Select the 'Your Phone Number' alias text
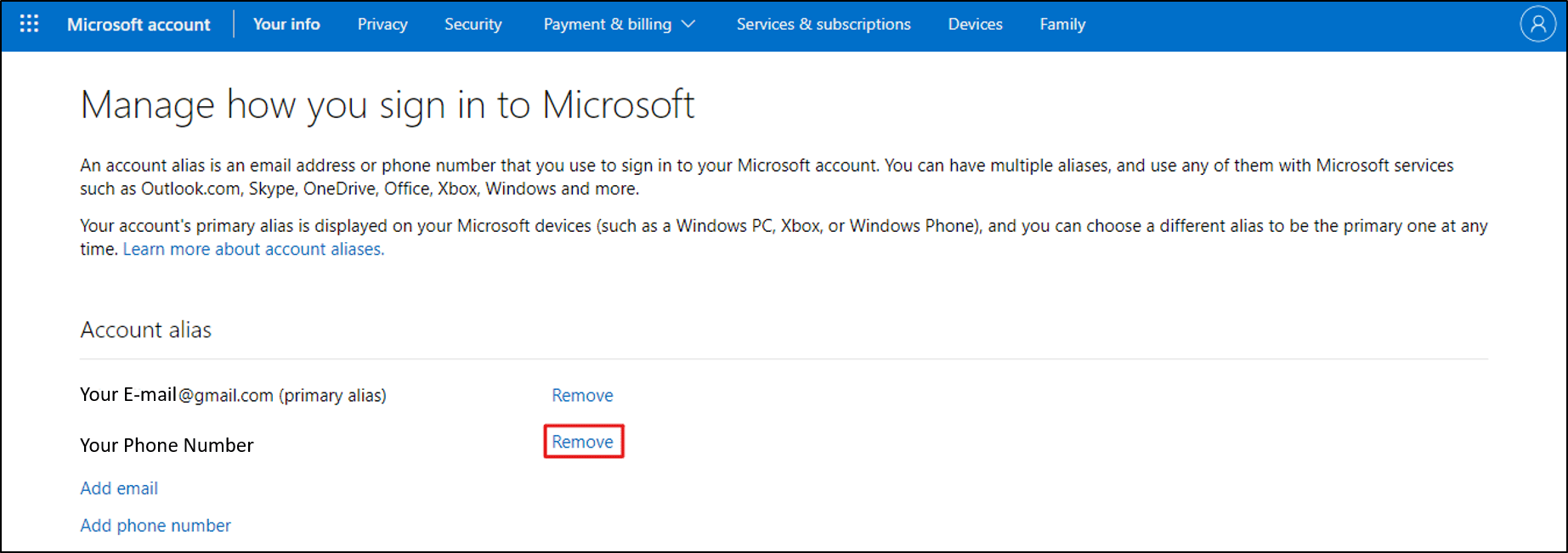Screen dimensions: 1568x553 click(x=167, y=445)
